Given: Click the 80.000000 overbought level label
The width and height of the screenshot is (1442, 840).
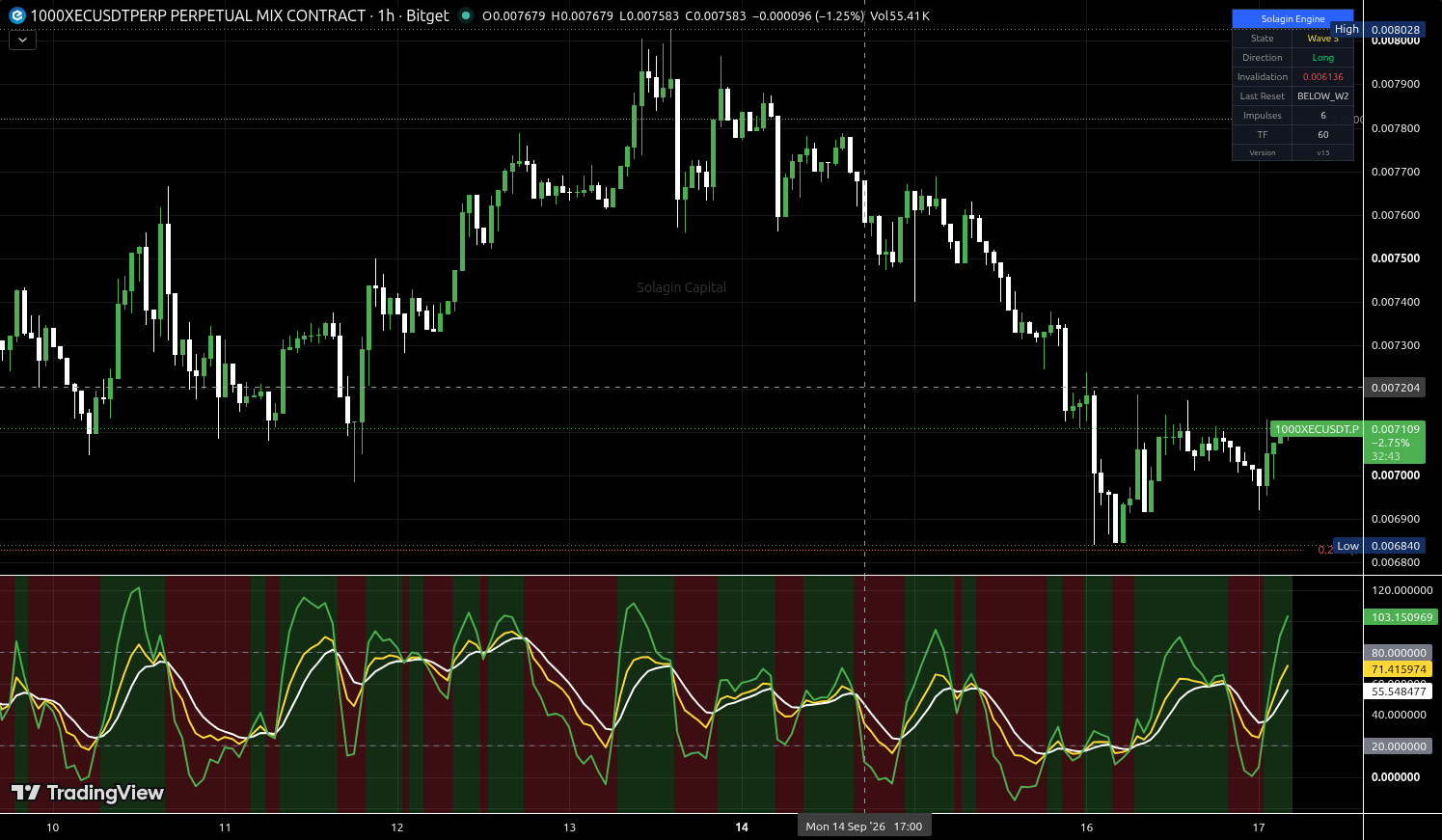Looking at the screenshot, I should coord(1399,653).
